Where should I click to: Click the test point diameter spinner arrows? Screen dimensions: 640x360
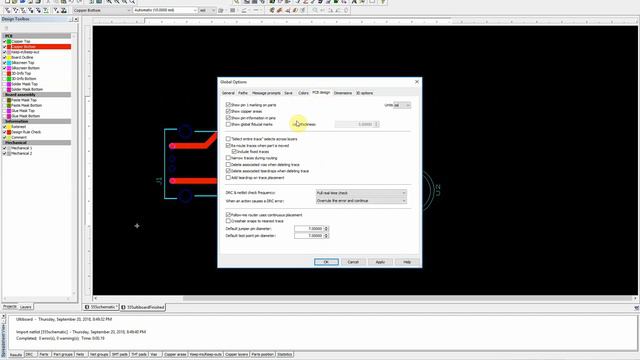[326, 236]
